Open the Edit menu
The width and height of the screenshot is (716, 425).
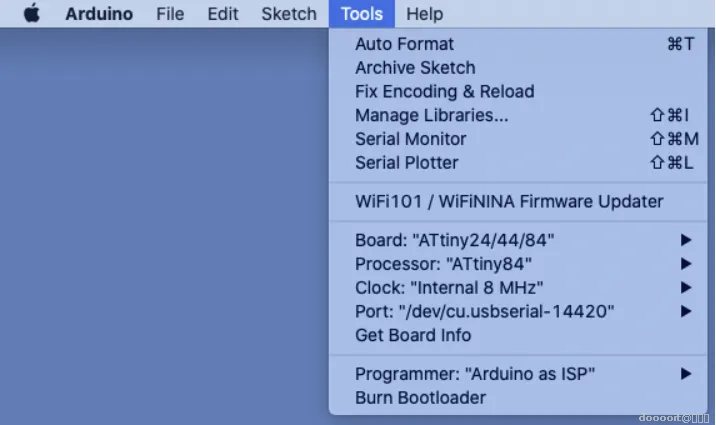coord(223,14)
